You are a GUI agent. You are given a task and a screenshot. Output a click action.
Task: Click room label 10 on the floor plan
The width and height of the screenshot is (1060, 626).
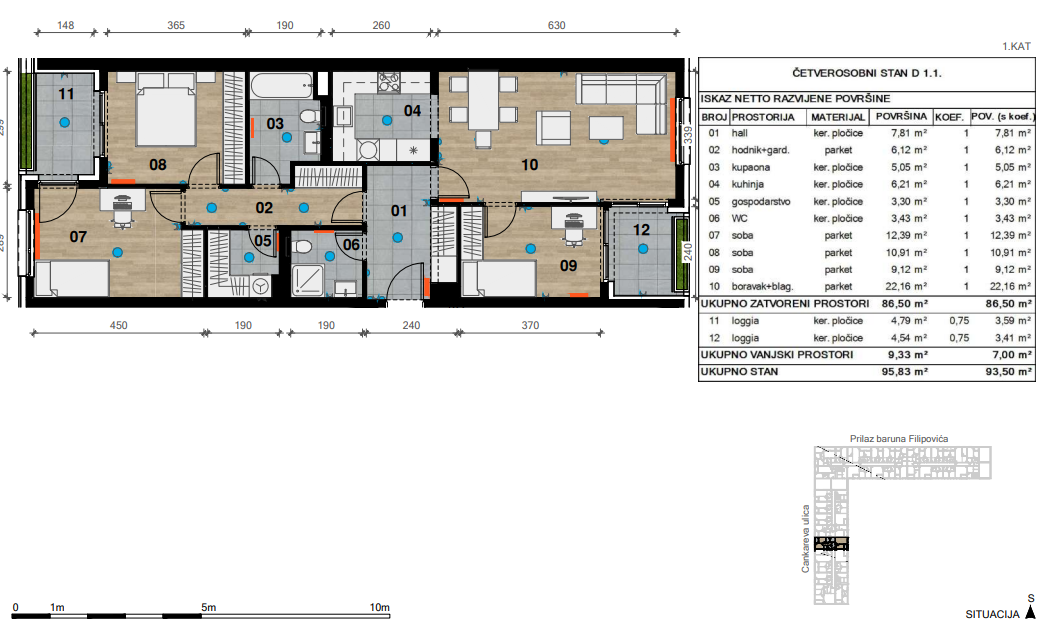529,164
